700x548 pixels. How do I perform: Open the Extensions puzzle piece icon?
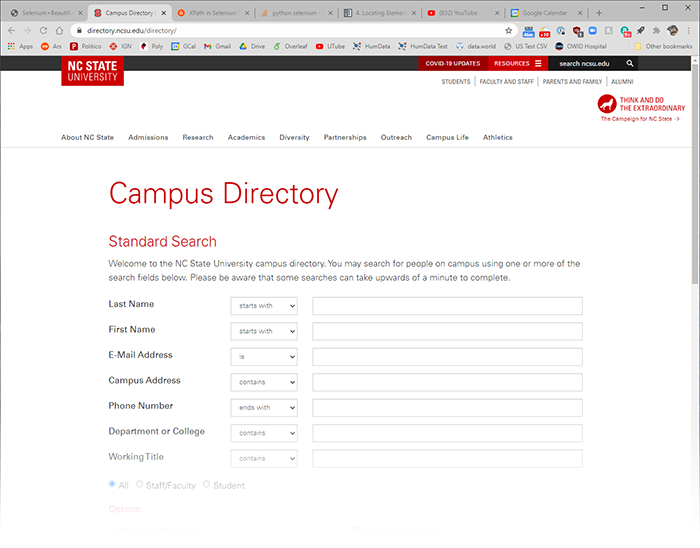click(x=656, y=30)
